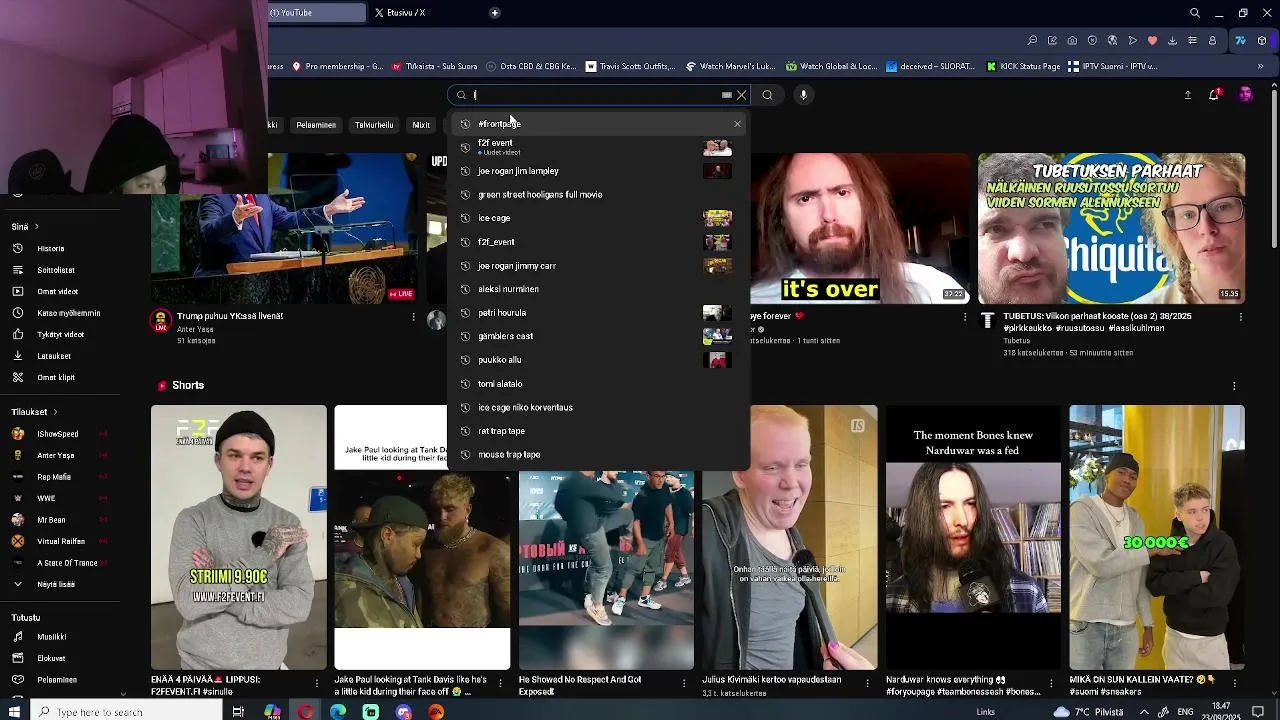1280x720 pixels.
Task: Select the Mixit filter chip
Action: click(x=421, y=125)
